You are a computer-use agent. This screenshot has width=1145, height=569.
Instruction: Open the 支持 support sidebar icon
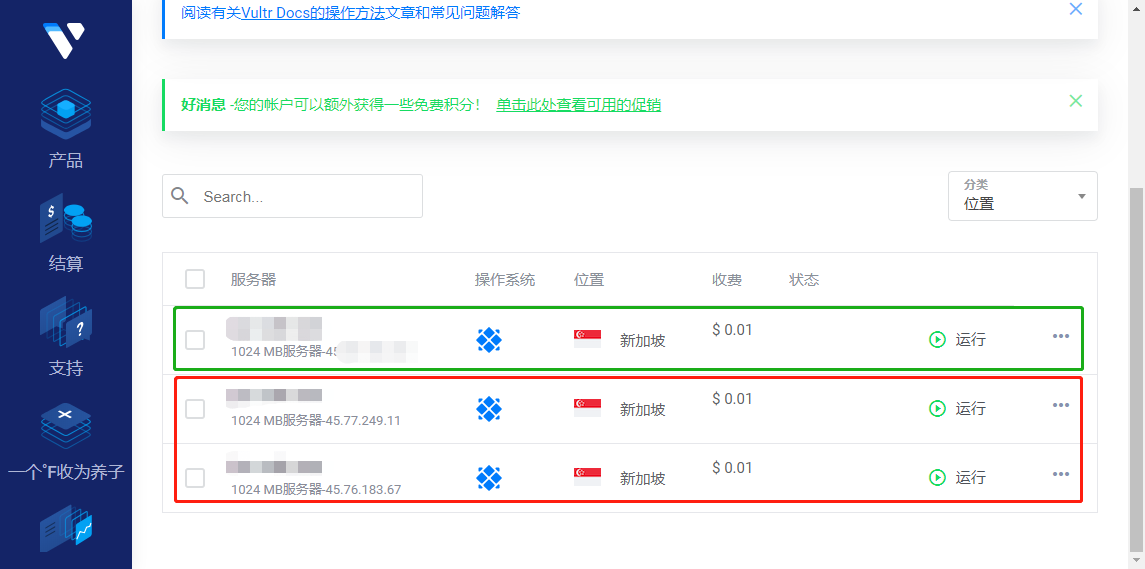(x=66, y=323)
